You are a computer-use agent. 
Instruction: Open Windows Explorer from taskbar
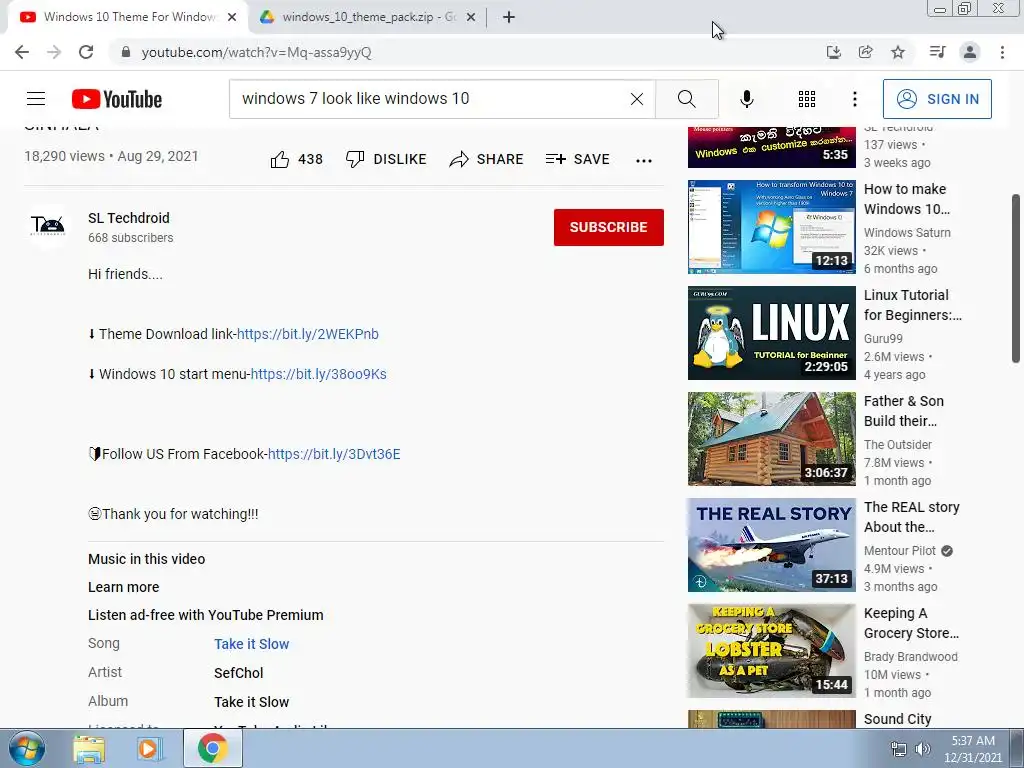tap(89, 748)
